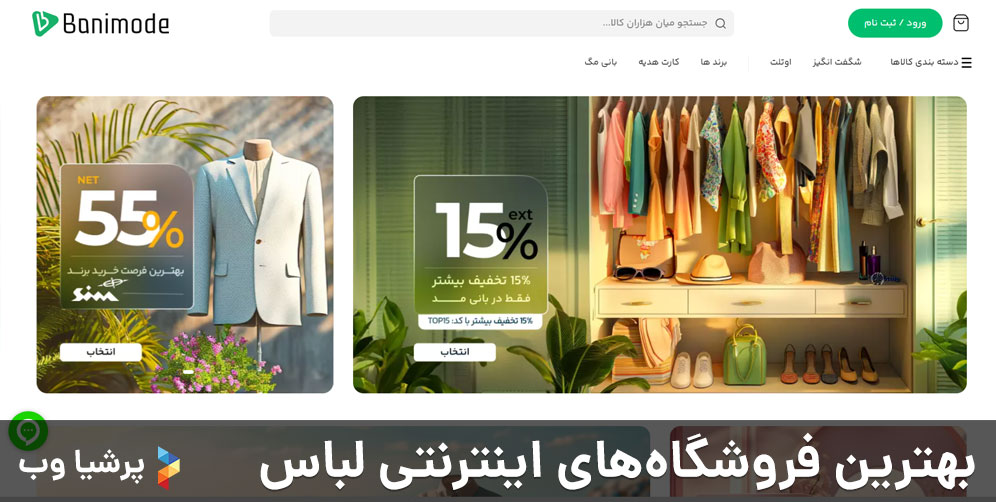
Task: Open the اوتلت menu item
Action: (x=781, y=62)
